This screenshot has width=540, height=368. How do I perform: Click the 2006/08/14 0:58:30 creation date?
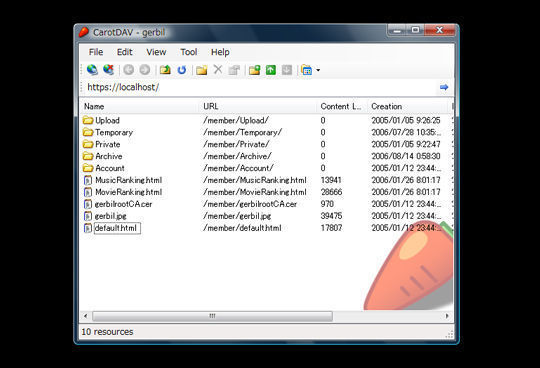coord(406,156)
